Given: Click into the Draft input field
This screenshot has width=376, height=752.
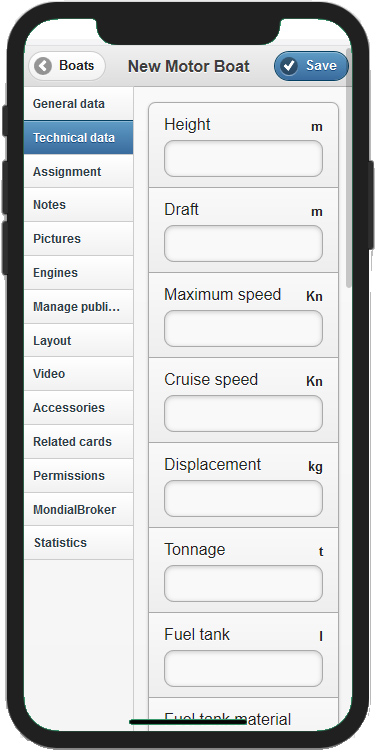Looking at the screenshot, I should (243, 244).
